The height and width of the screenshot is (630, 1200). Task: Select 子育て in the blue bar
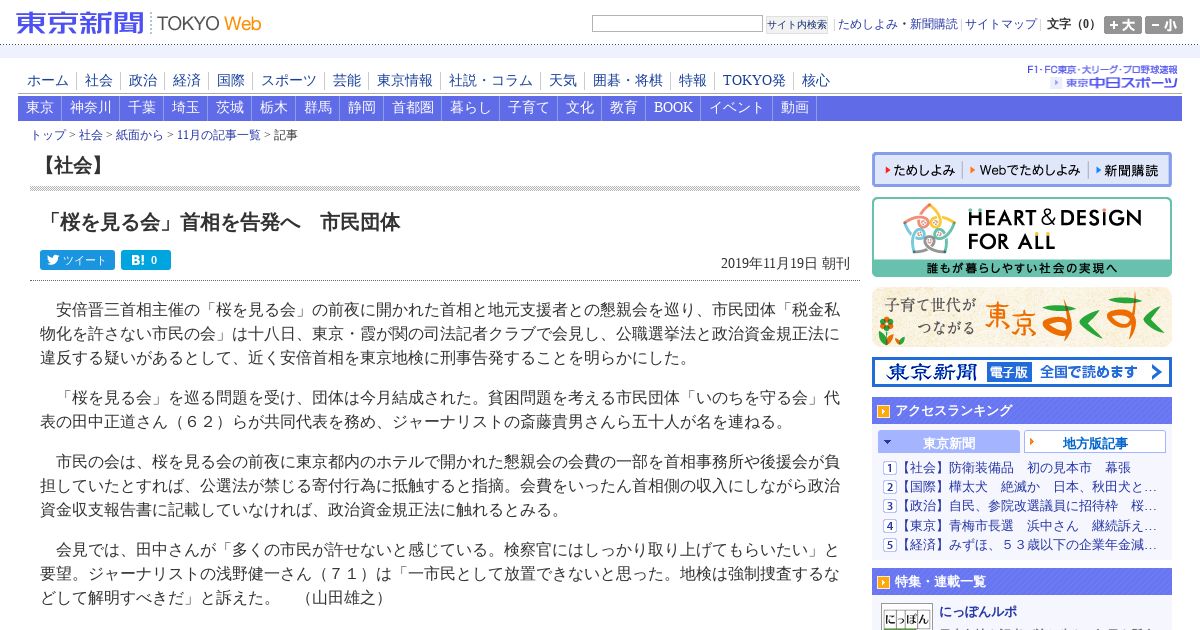coord(529,108)
